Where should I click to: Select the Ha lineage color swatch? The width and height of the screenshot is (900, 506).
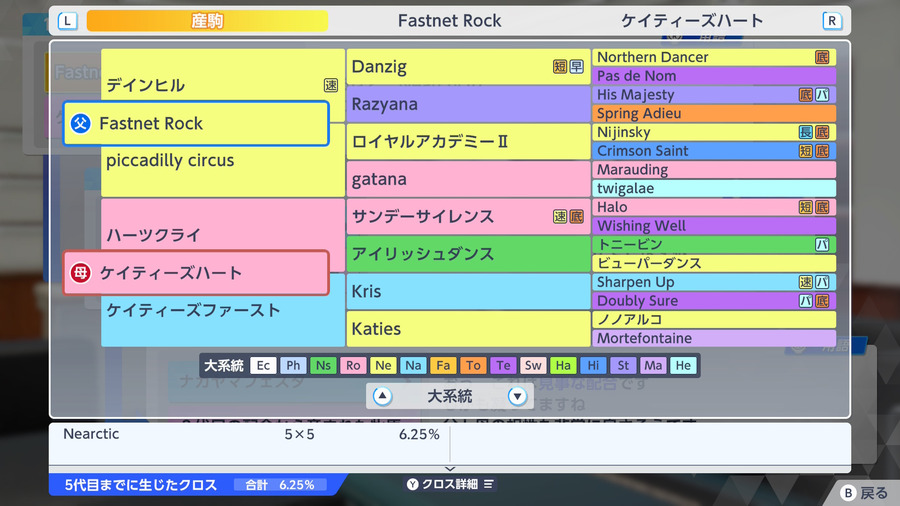(563, 365)
